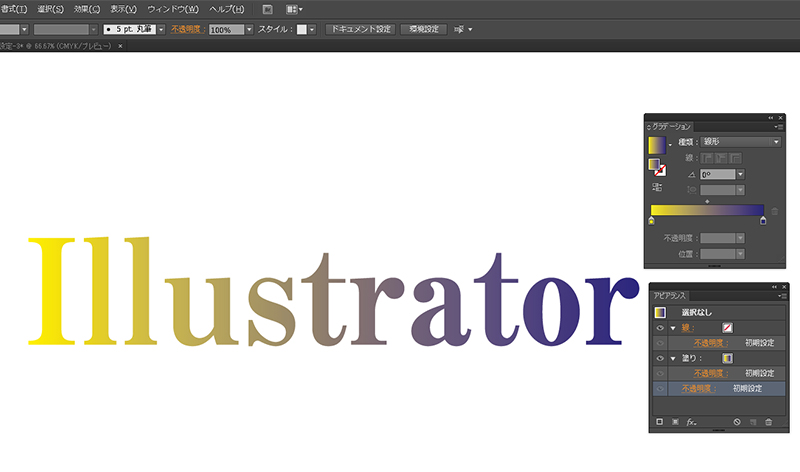The width and height of the screenshot is (800, 472).
Task: Close the document tab with the x
Action: 120,46
